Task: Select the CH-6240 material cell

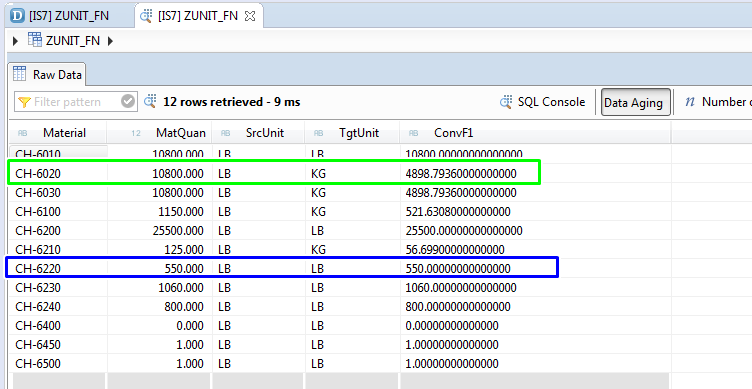Action: click(x=58, y=306)
